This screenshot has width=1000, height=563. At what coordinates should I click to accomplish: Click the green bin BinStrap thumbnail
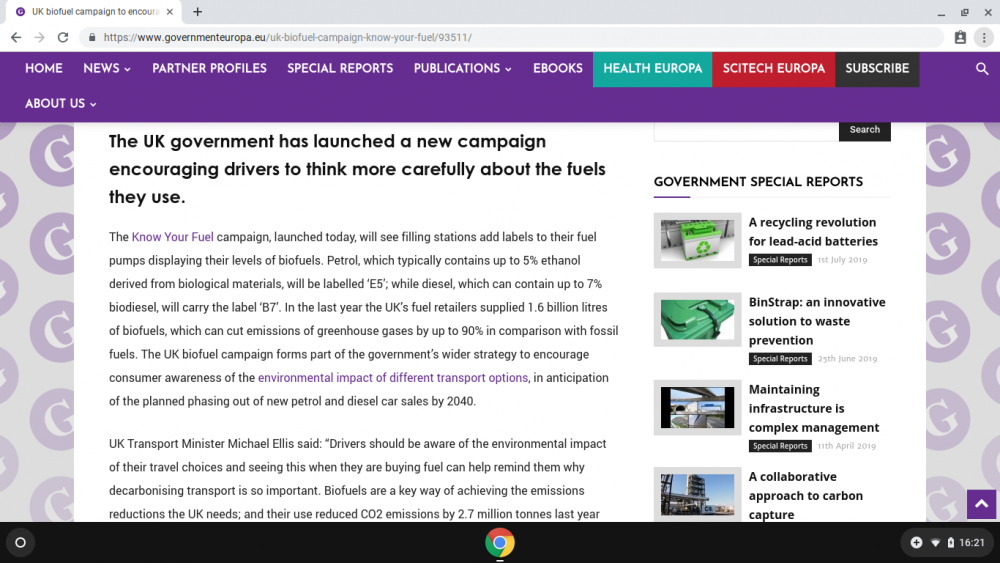[x=697, y=319]
